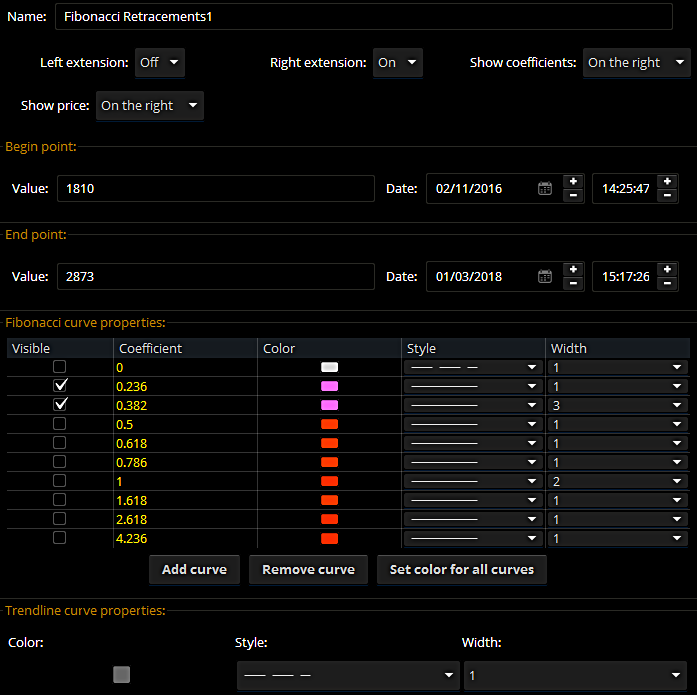Change gray trendline color swatch
Image resolution: width=697 pixels, height=695 pixels.
(x=121, y=675)
